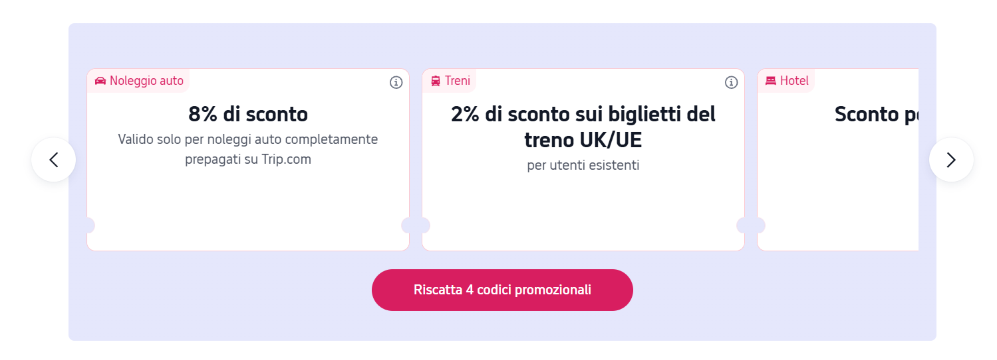This screenshot has height=360, width=997.
Task: Open the Treni coupon card
Action: [x=583, y=160]
